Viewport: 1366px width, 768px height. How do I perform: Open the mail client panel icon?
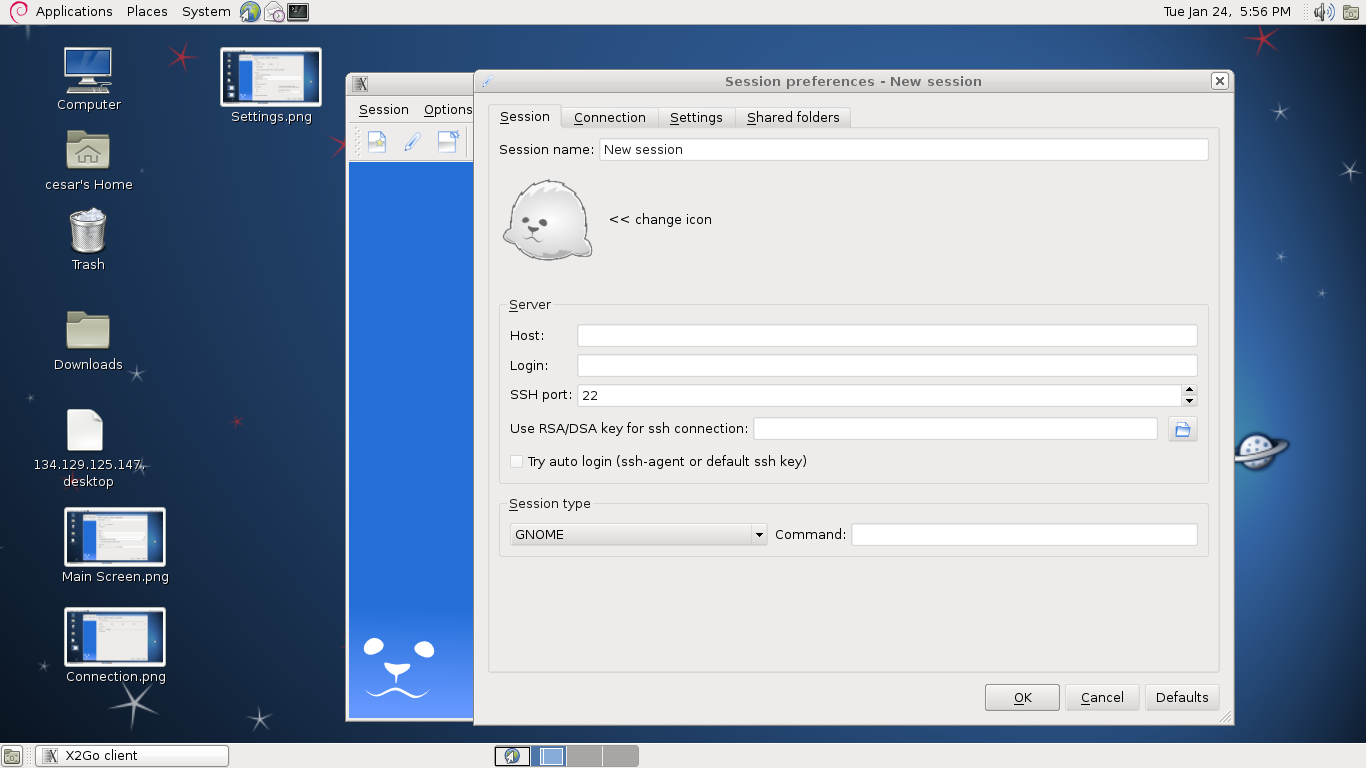coord(274,12)
